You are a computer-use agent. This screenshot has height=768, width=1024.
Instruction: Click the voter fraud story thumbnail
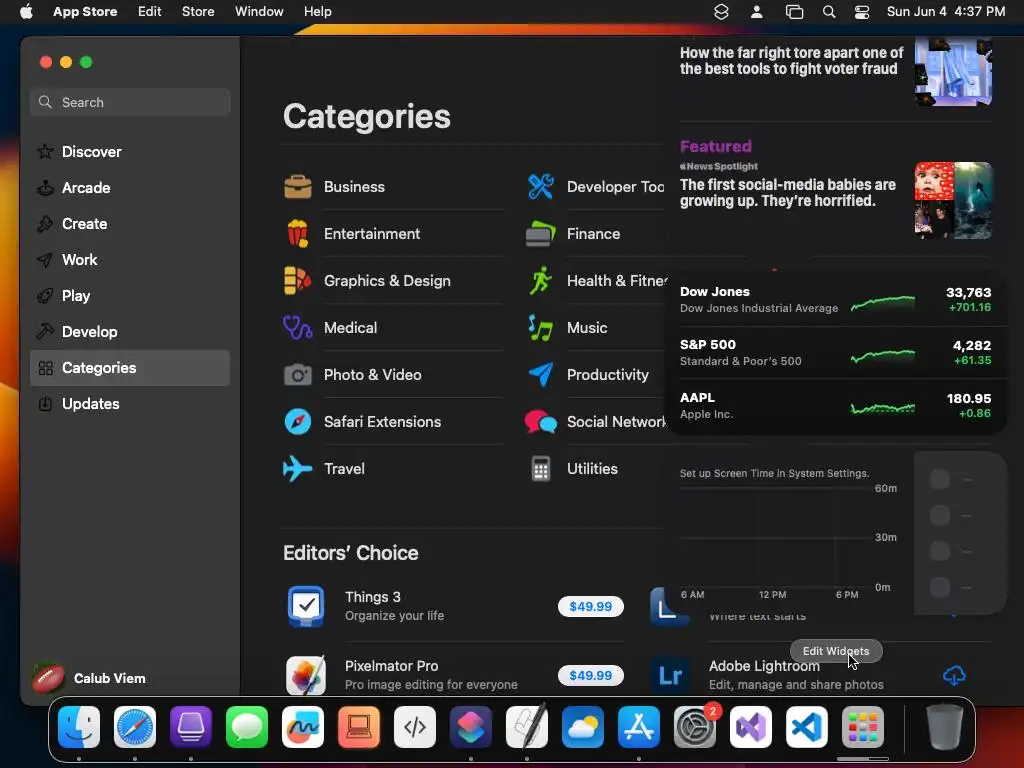(x=953, y=71)
